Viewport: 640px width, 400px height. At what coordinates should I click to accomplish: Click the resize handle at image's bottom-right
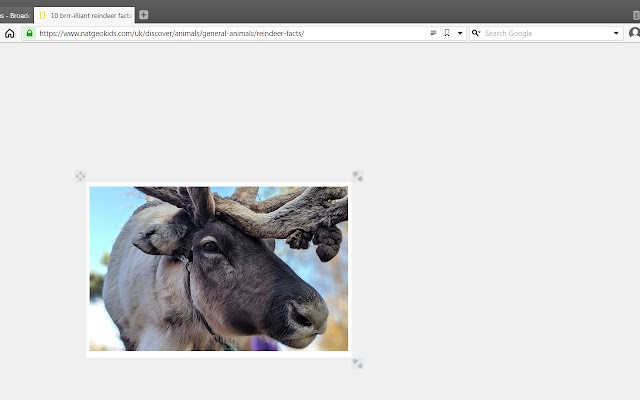(x=357, y=363)
